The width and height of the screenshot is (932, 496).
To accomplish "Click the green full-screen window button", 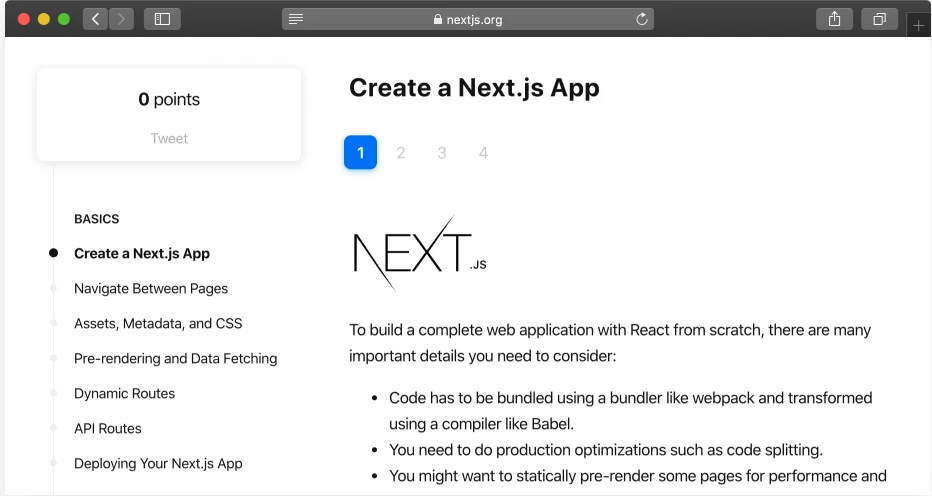I will 64,19.
